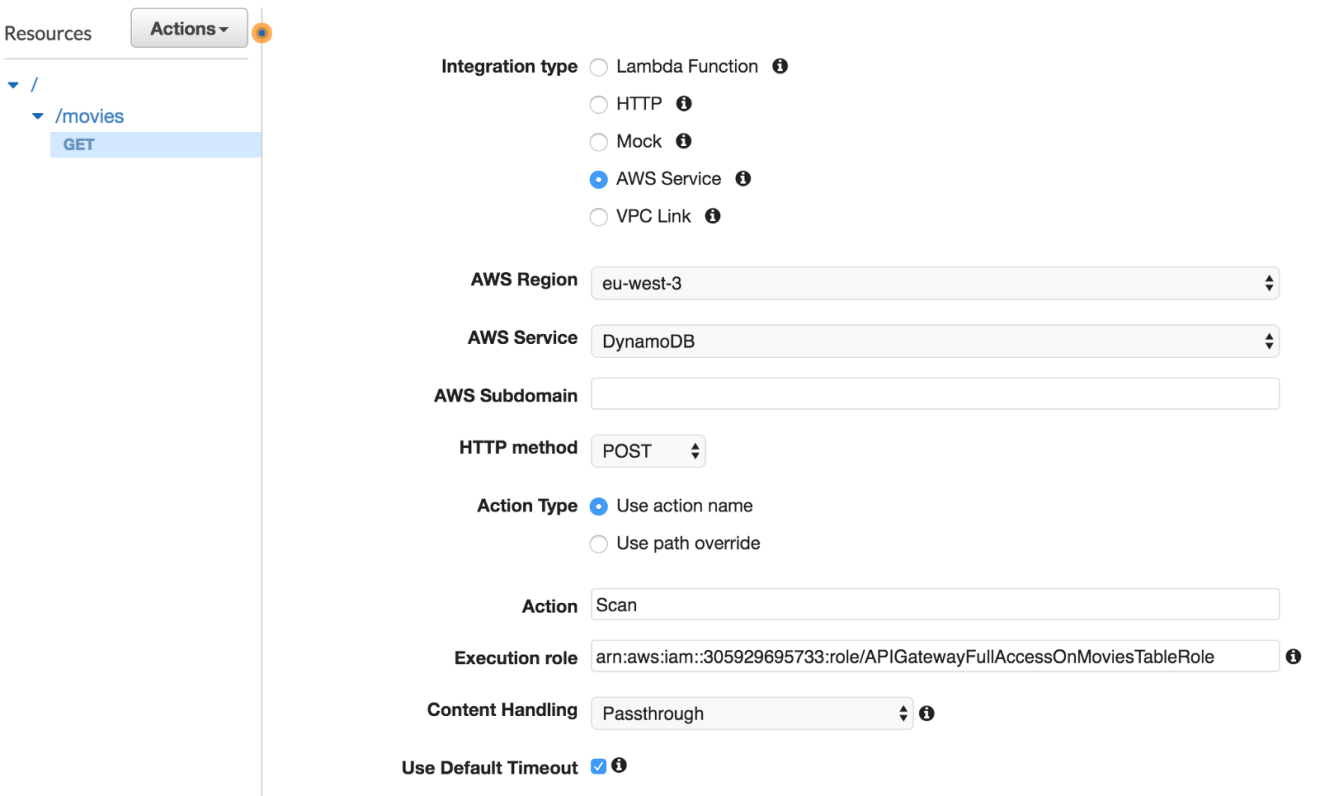Open info icon beside Content Handling dropdown
The height and width of the screenshot is (796, 1320).
point(927,713)
